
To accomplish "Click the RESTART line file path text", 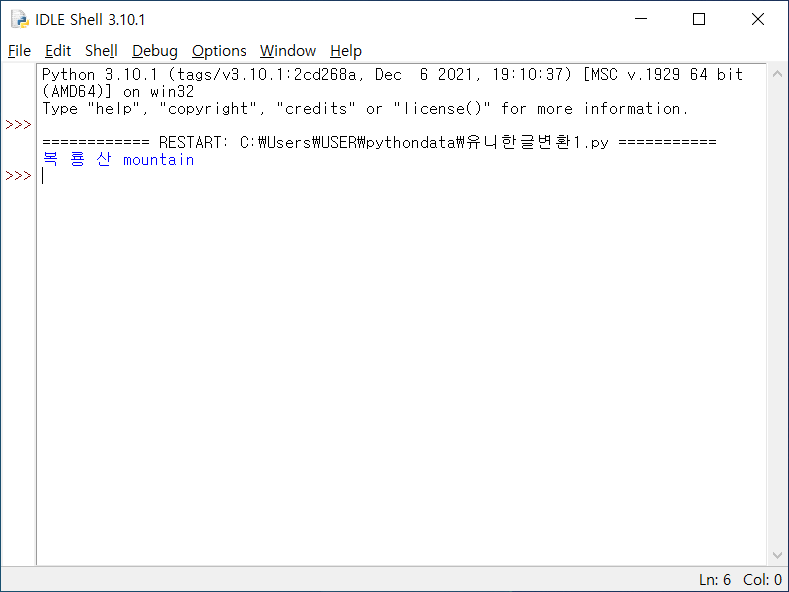I will pyautogui.click(x=424, y=142).
